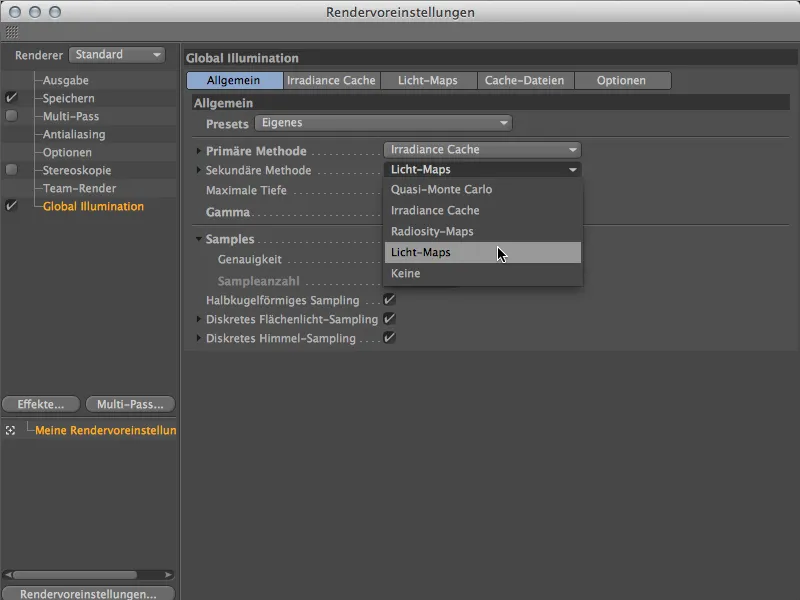
Task: Select Optionen in the left tree
Action: tap(67, 152)
